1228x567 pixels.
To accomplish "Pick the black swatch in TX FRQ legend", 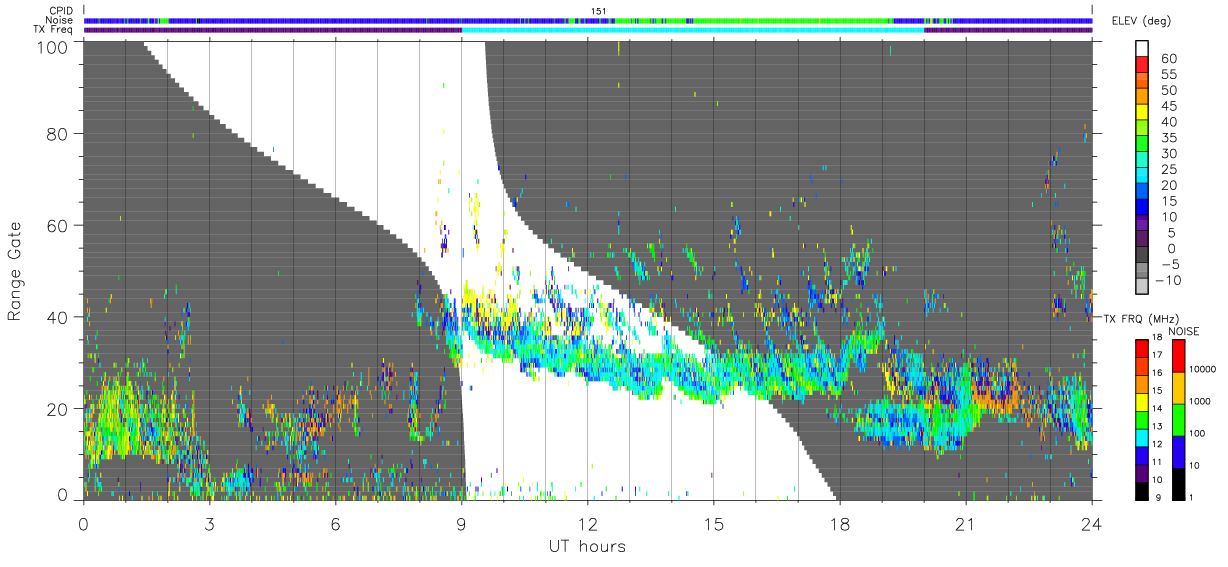I will point(1142,490).
